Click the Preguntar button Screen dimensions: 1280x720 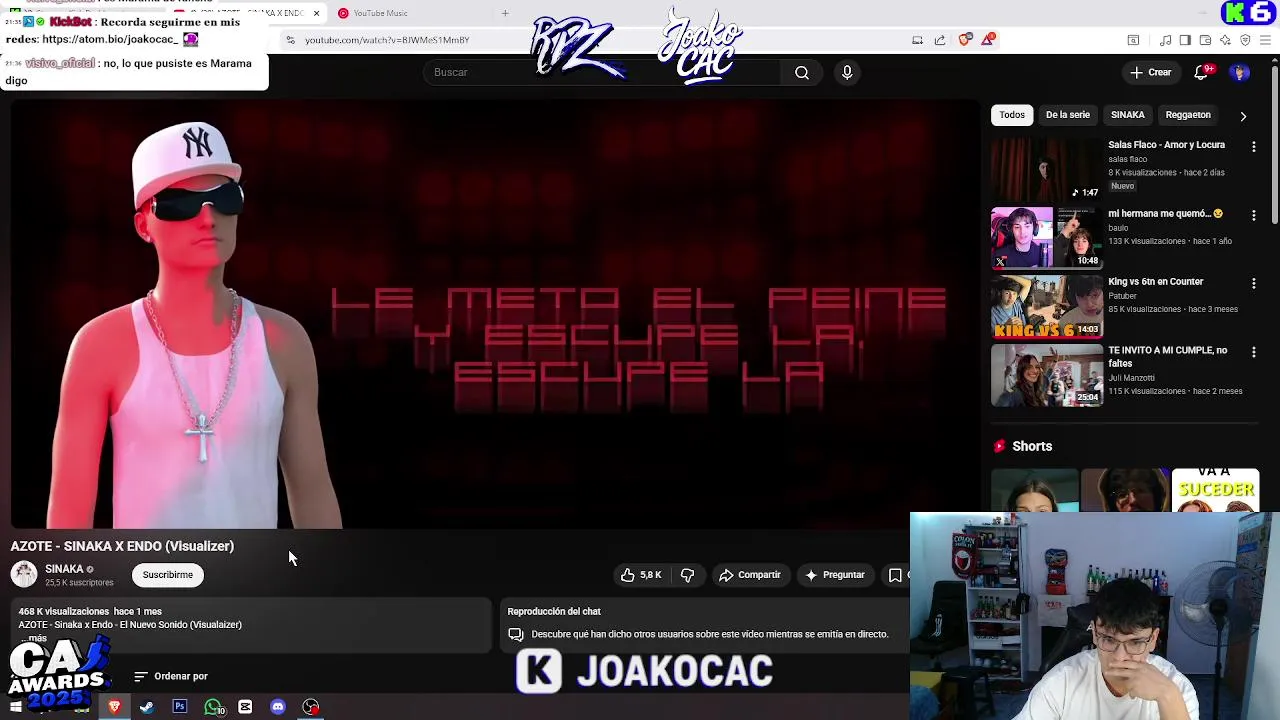pos(835,575)
